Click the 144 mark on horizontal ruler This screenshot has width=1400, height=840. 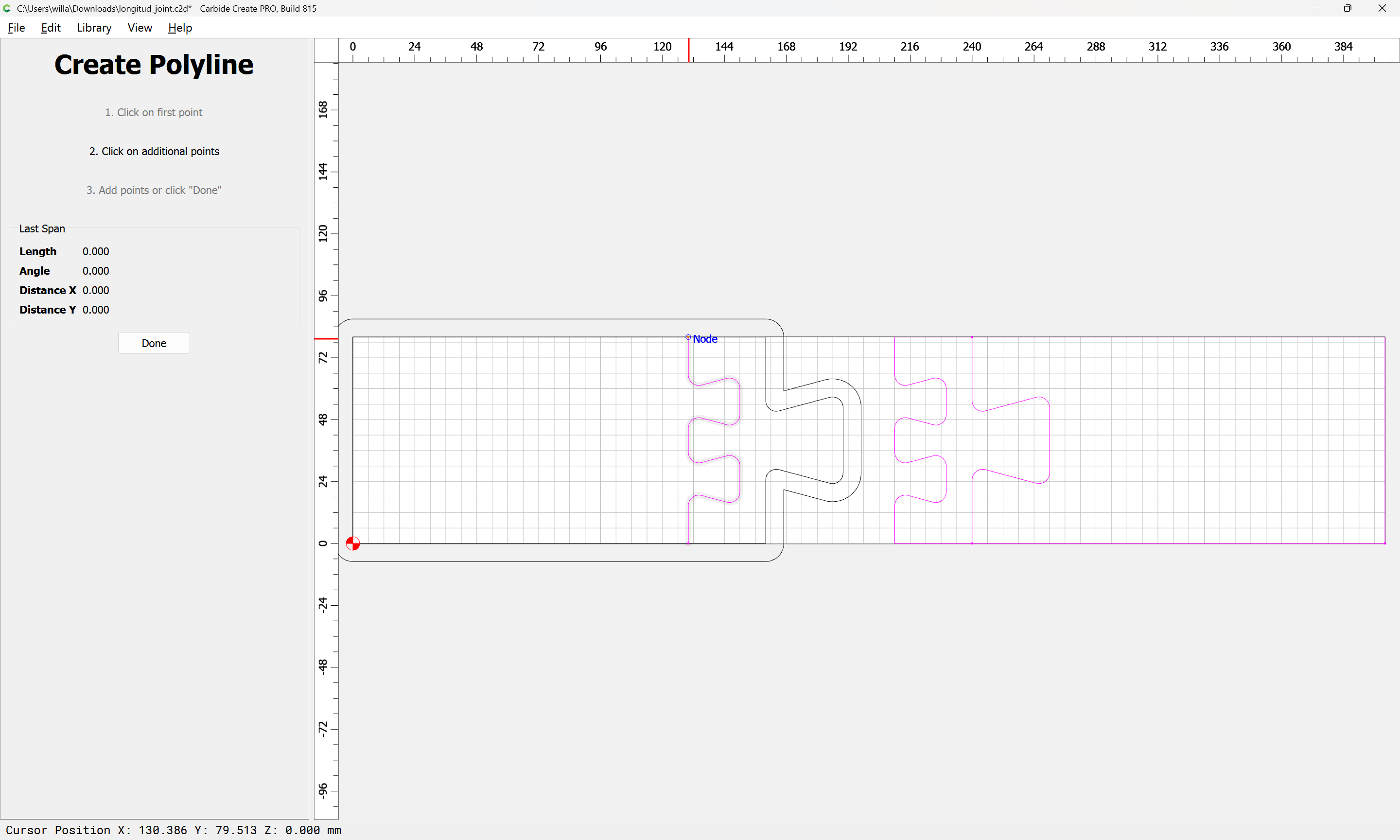pos(724,46)
